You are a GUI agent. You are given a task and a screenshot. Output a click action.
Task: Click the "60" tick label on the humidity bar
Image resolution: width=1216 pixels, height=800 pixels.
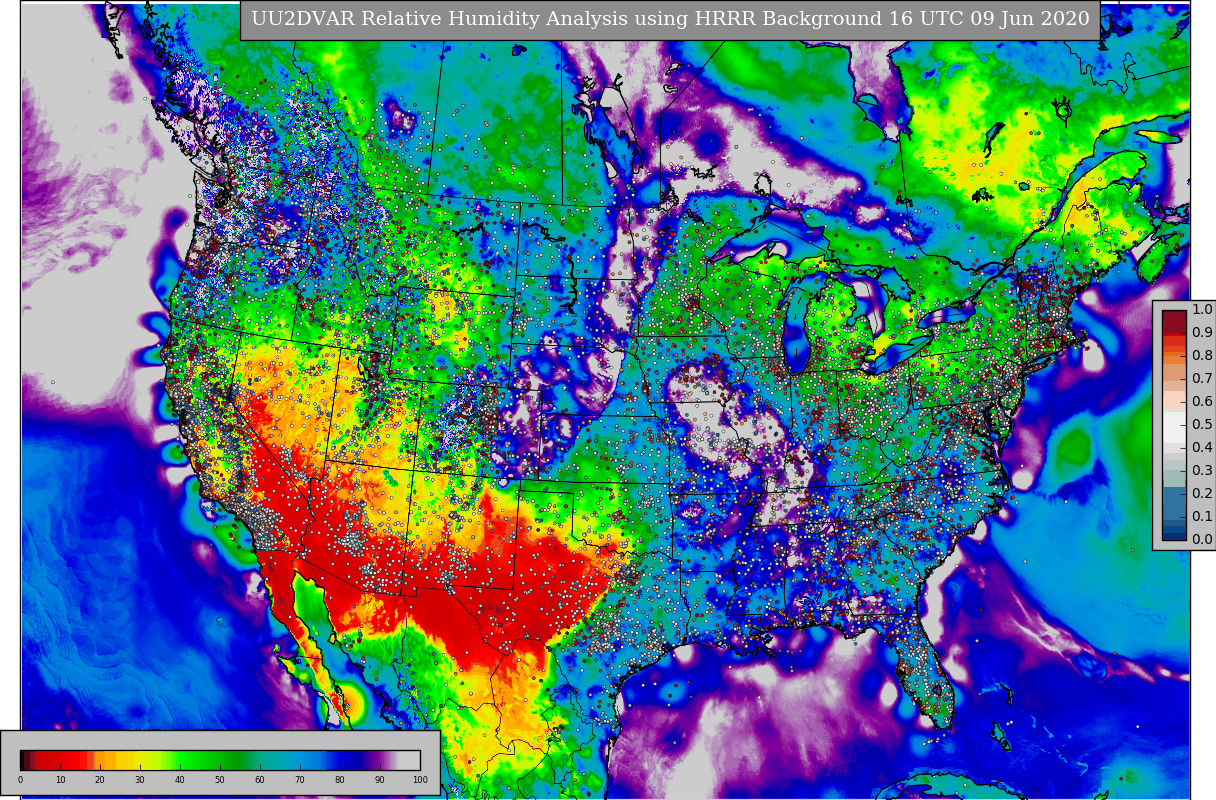260,780
